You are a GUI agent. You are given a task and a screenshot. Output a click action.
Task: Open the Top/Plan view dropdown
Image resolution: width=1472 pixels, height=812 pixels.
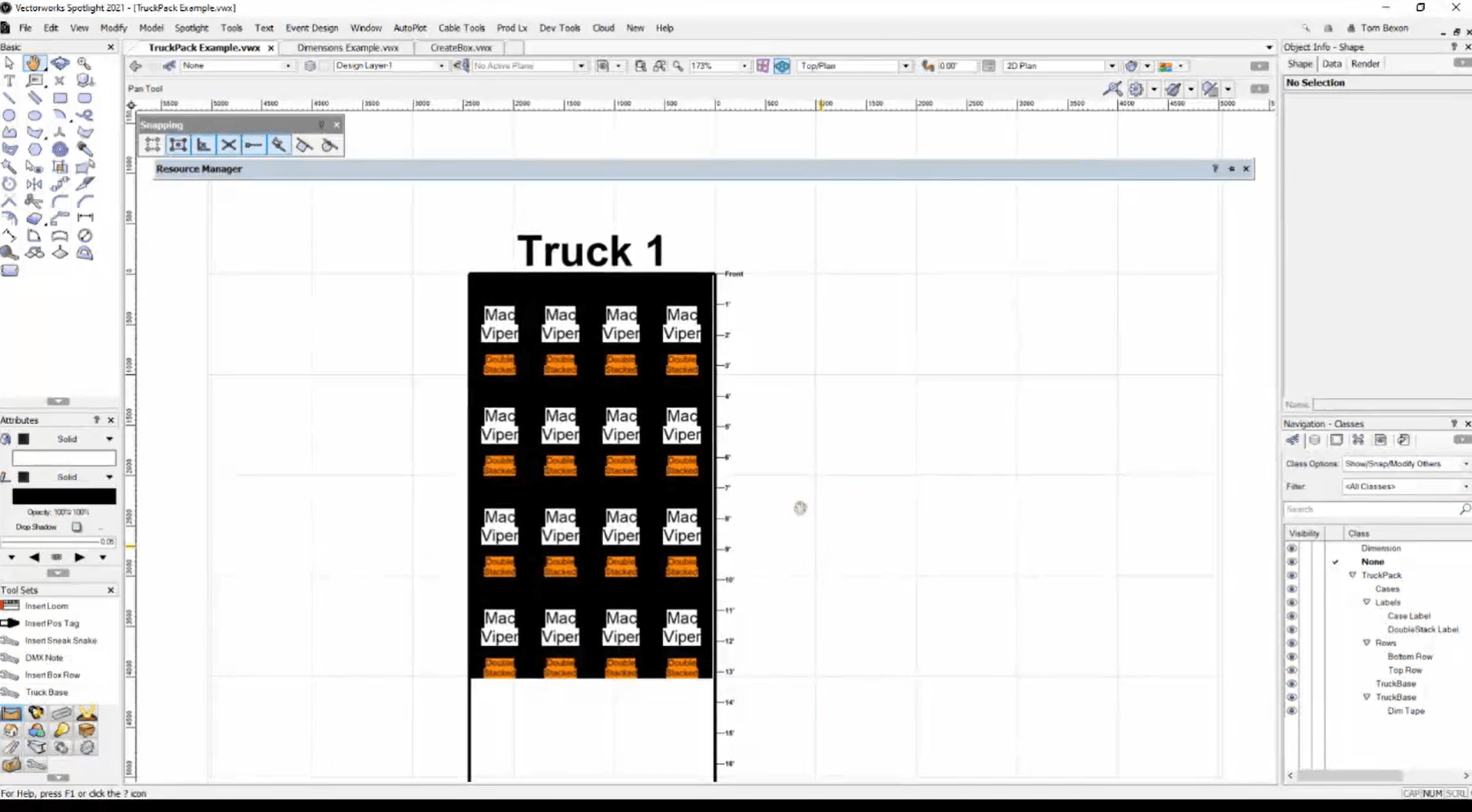click(x=854, y=66)
